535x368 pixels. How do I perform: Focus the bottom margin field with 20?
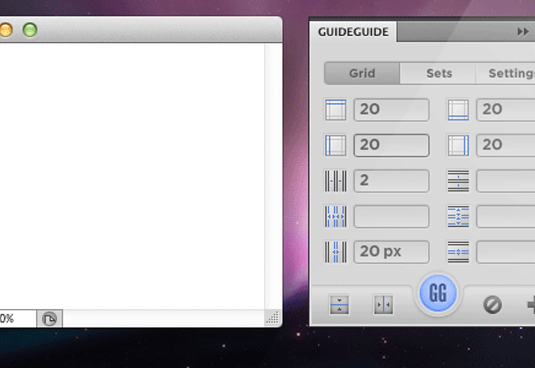point(506,109)
